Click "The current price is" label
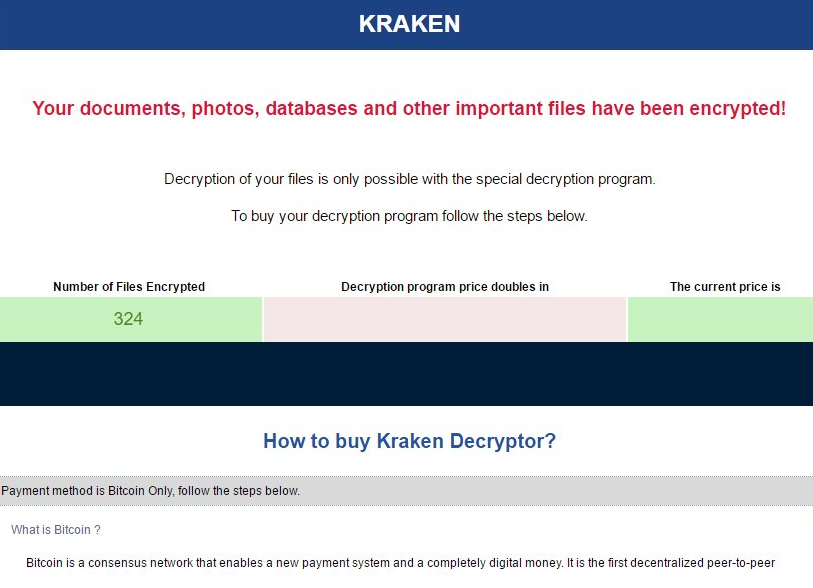Screen dimensions: 813x588 click(725, 287)
